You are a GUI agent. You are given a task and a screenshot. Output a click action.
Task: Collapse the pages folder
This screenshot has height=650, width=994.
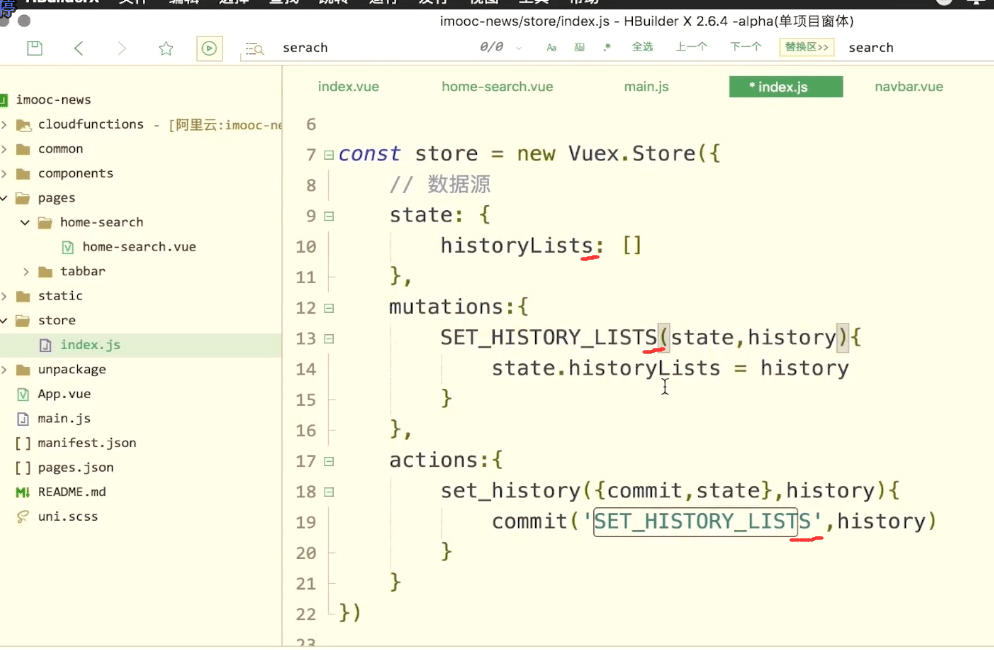point(4,198)
